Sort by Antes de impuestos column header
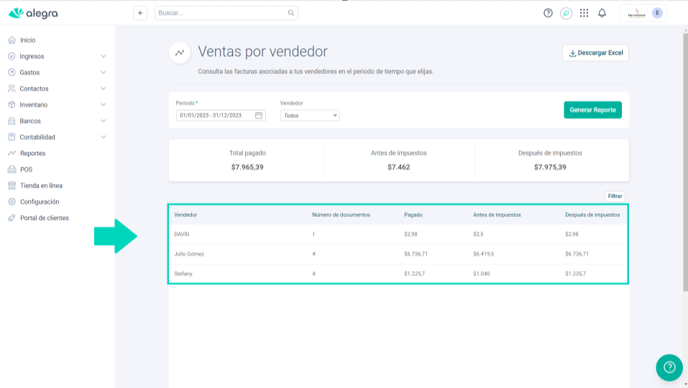This screenshot has width=688, height=388. pyautogui.click(x=497, y=215)
